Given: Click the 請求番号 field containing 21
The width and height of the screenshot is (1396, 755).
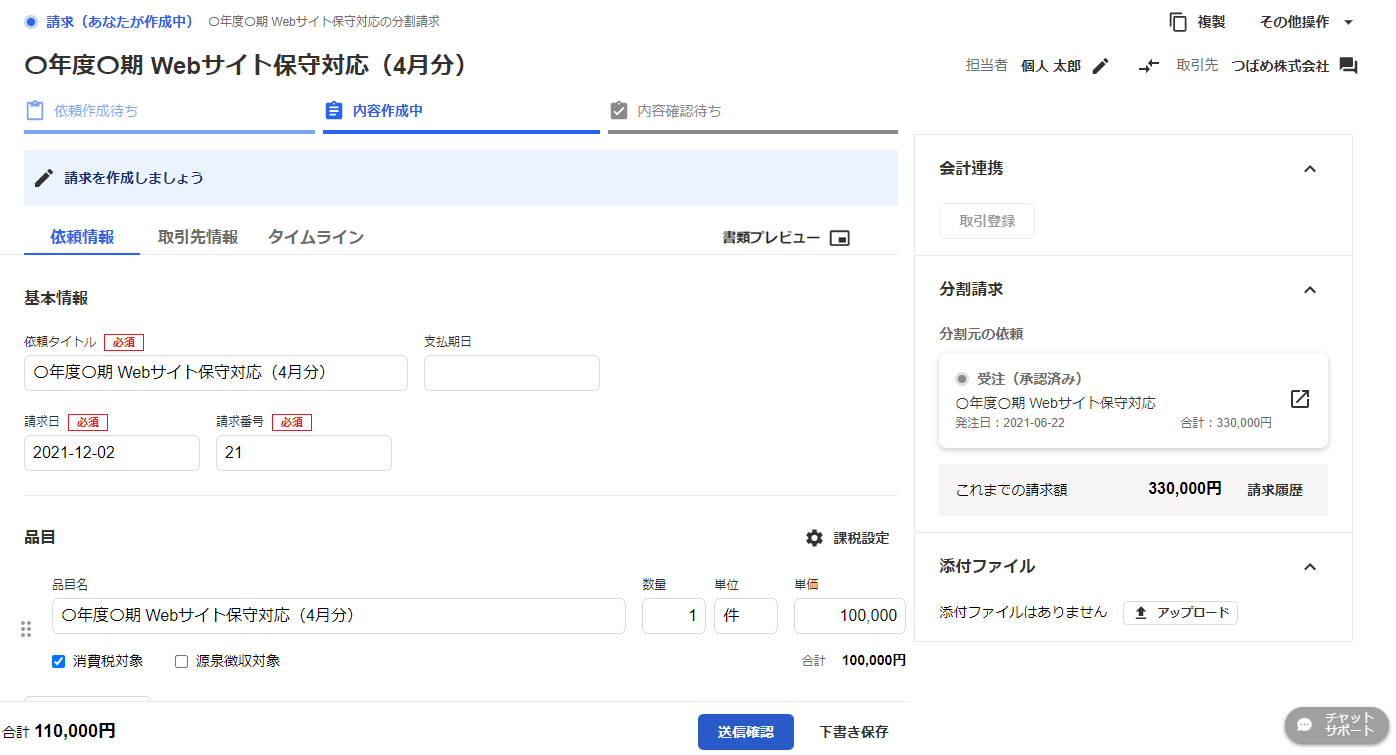Looking at the screenshot, I should [304, 453].
